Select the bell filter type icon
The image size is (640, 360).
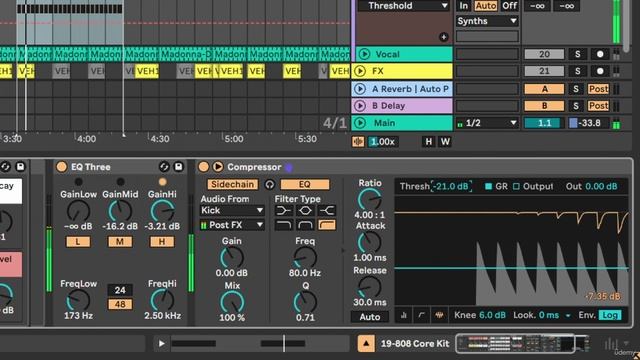click(x=305, y=211)
